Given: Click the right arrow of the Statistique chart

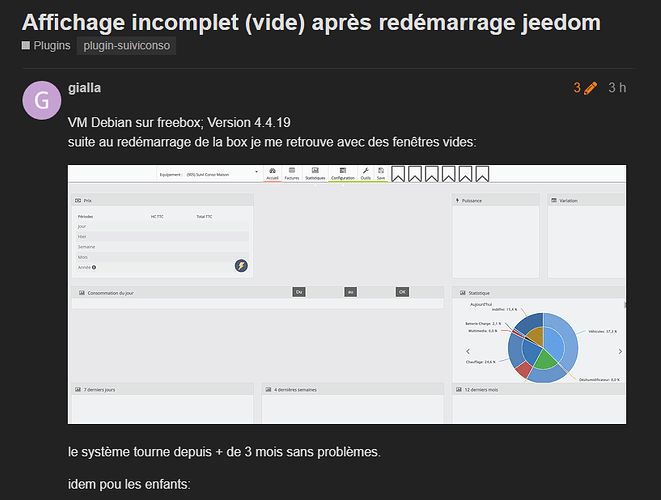Looking at the screenshot, I should [x=620, y=351].
